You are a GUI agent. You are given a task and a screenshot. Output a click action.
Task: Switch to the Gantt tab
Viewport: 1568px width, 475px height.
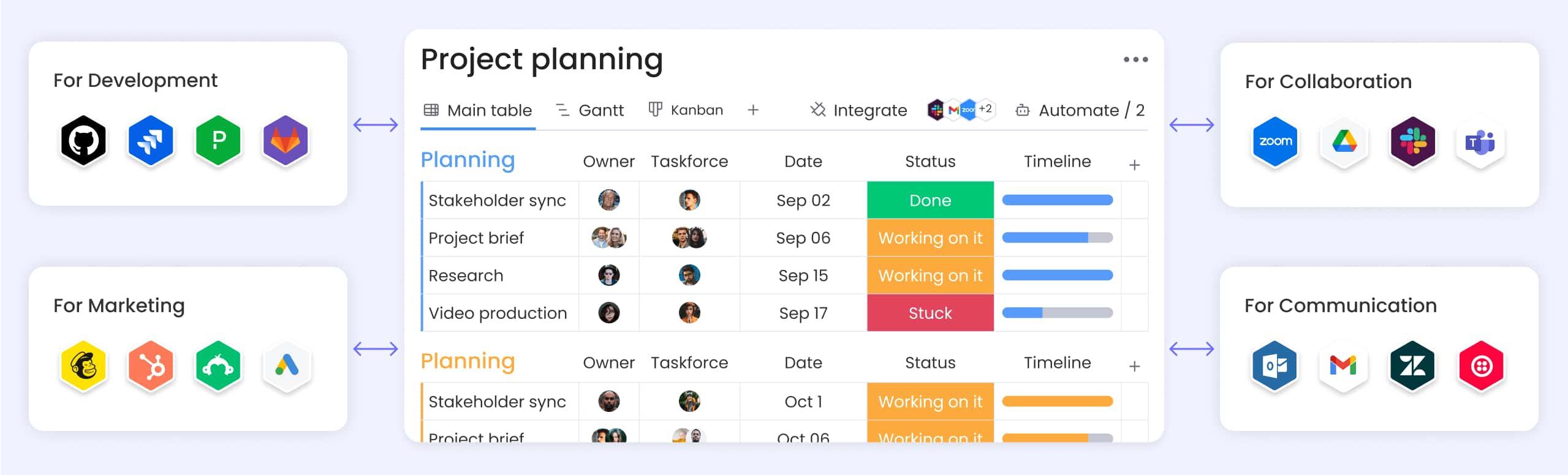[589, 110]
